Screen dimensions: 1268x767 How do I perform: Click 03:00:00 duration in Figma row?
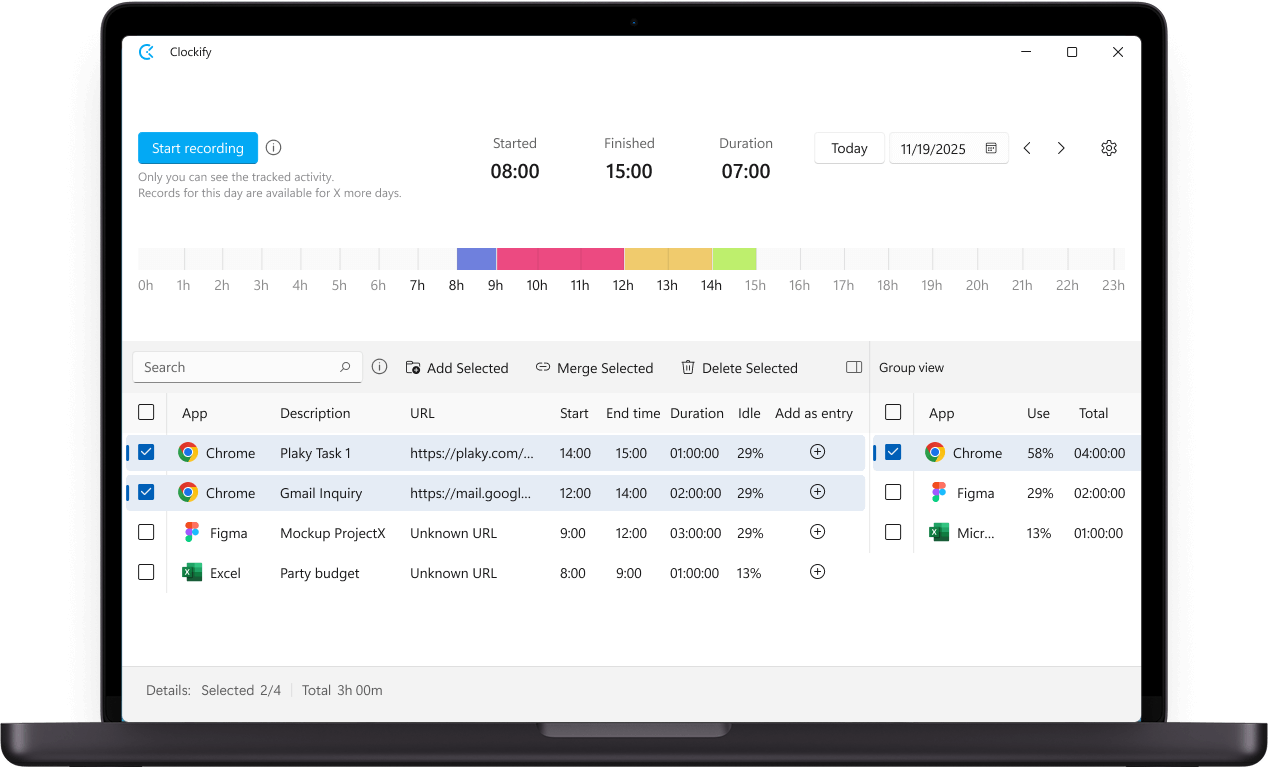tap(695, 533)
